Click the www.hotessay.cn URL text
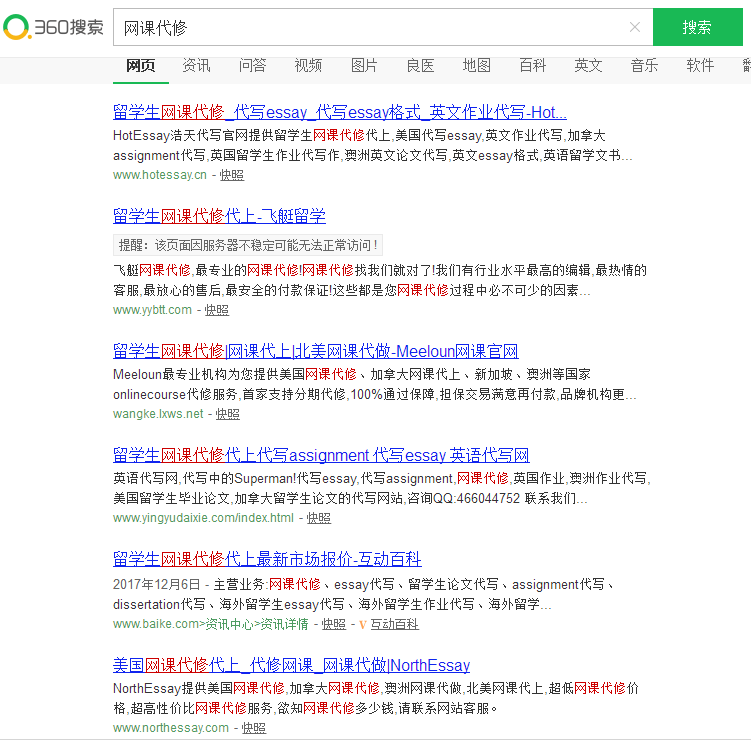The height and width of the screenshot is (740, 751). pyautogui.click(x=160, y=175)
